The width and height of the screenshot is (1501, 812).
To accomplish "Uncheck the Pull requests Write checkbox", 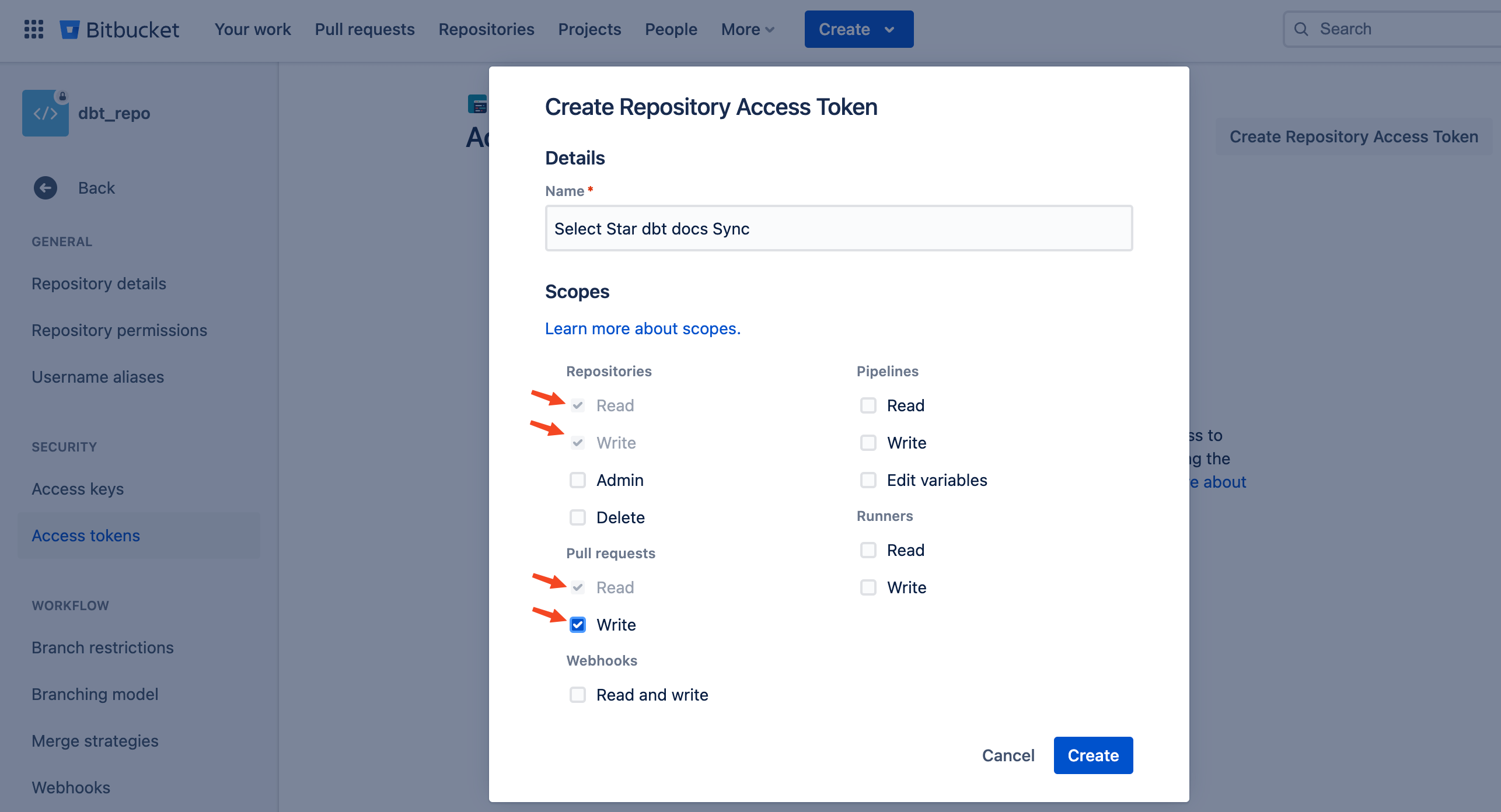I will (578, 625).
